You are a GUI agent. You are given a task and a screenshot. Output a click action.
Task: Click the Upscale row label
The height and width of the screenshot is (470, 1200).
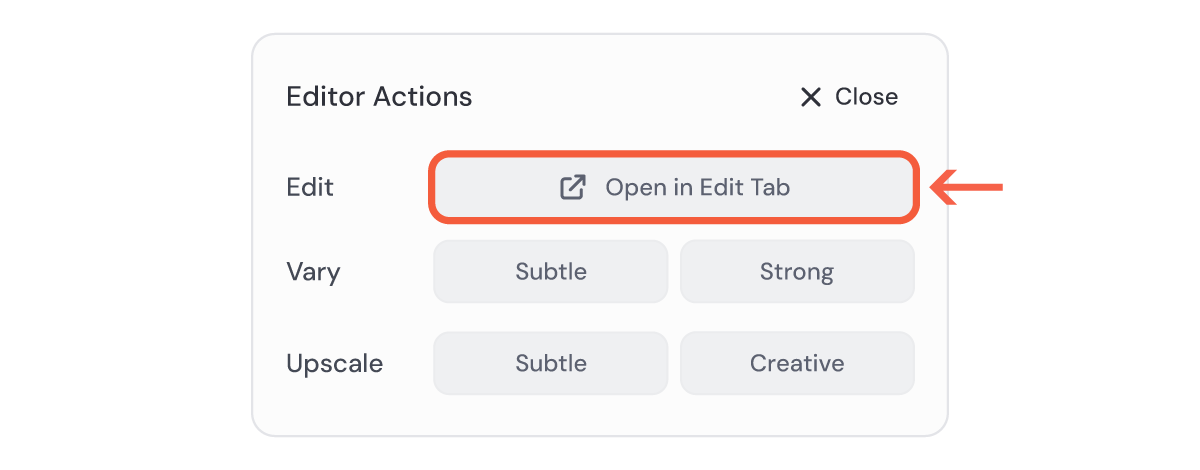pos(334,363)
